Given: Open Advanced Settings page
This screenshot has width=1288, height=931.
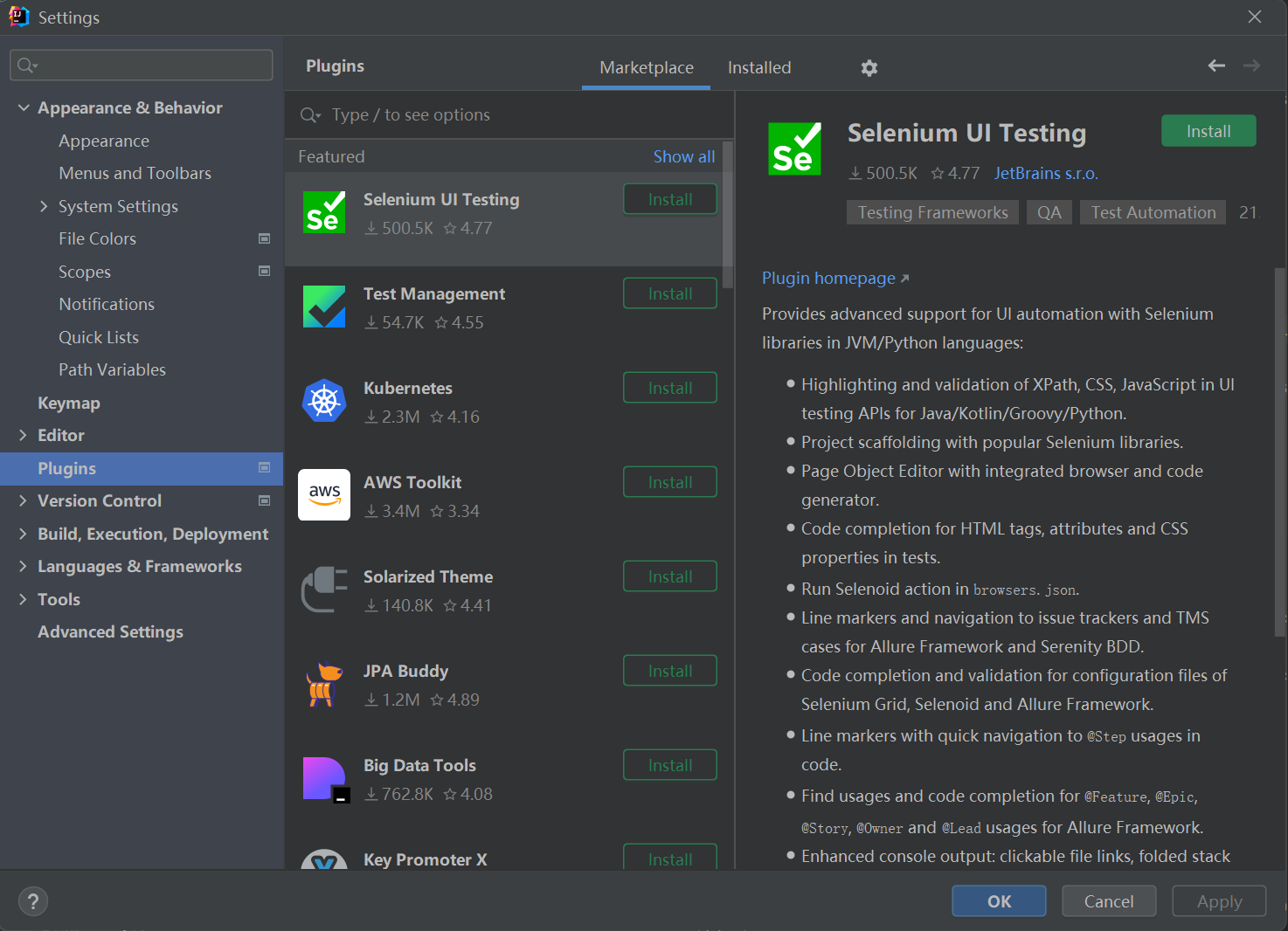Looking at the screenshot, I should point(110,631).
